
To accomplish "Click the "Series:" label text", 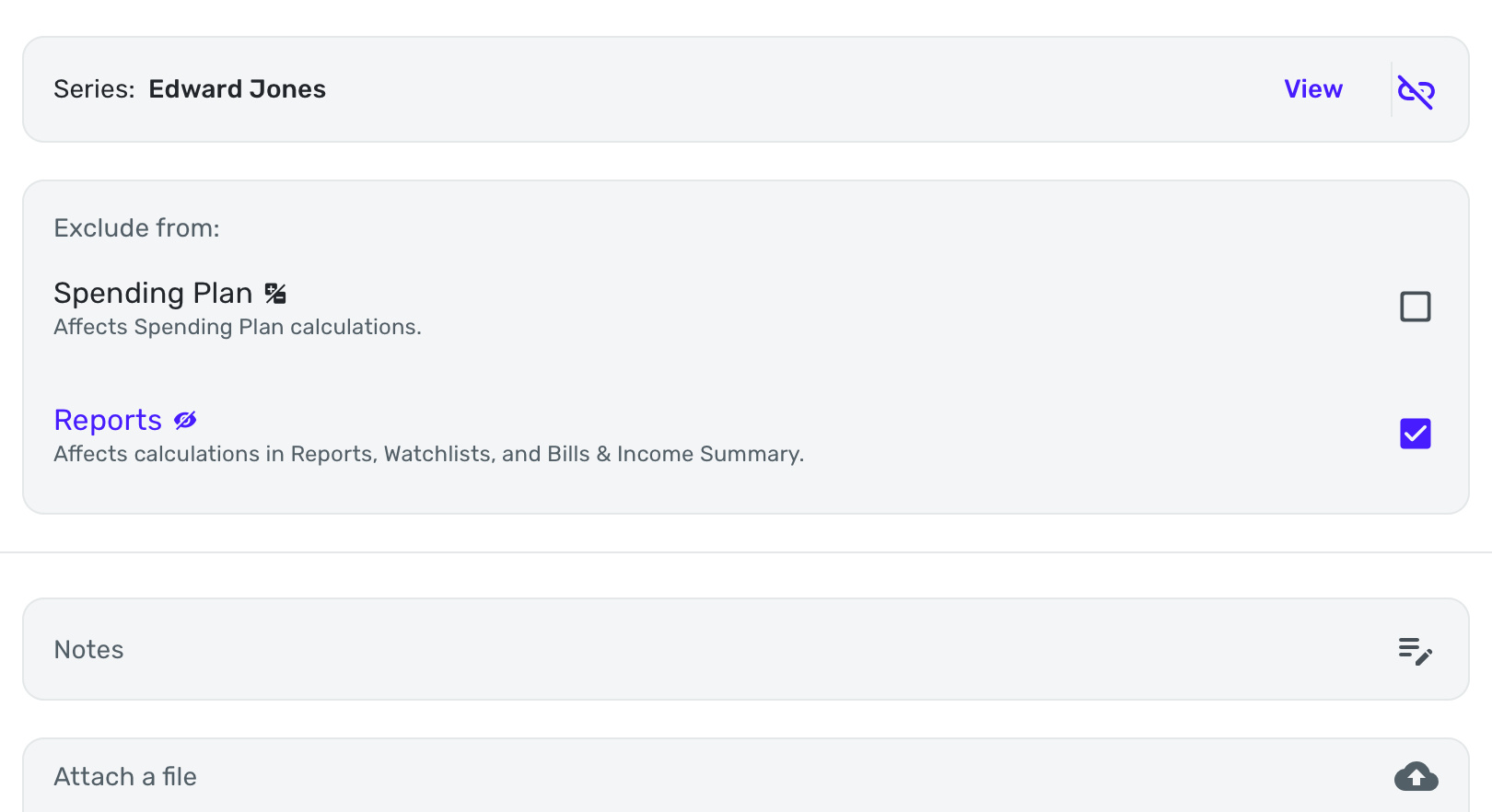I will pyautogui.click(x=94, y=89).
